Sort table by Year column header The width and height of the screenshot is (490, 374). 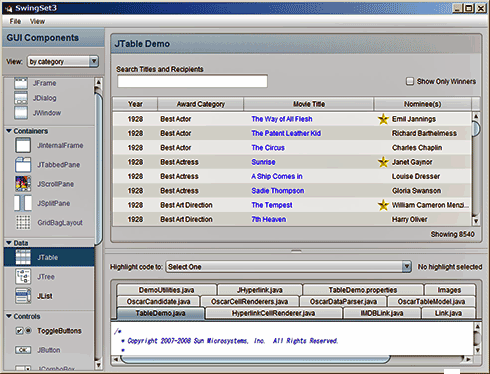pos(135,104)
